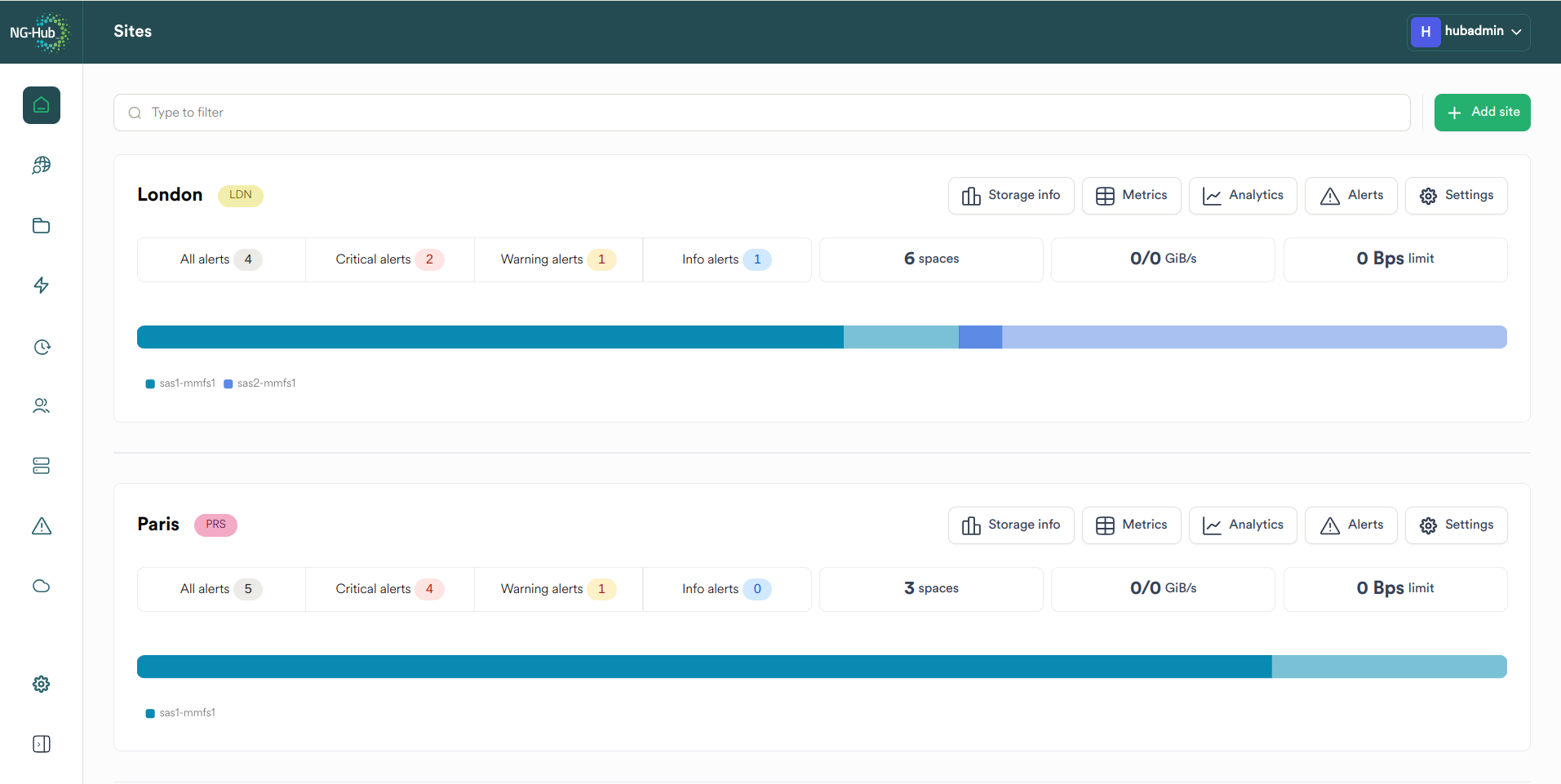Viewport: 1561px width, 784px height.
Task: Click the sas2-mmfs1 legend color swatch
Action: (228, 384)
